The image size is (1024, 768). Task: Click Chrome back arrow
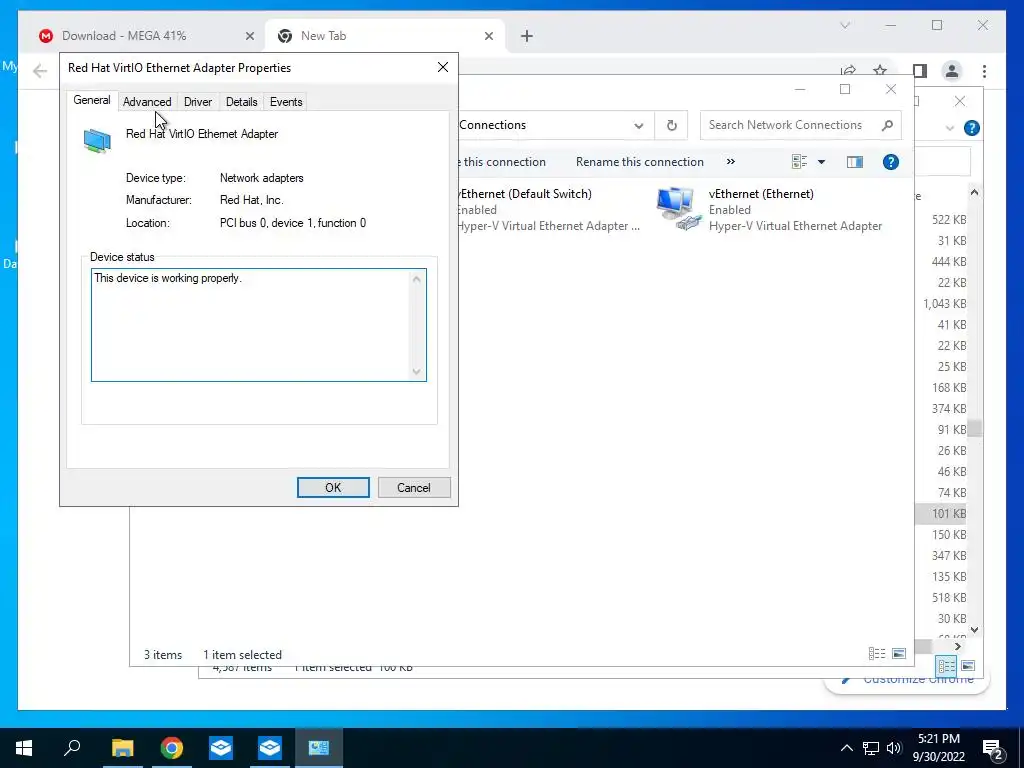[40, 71]
